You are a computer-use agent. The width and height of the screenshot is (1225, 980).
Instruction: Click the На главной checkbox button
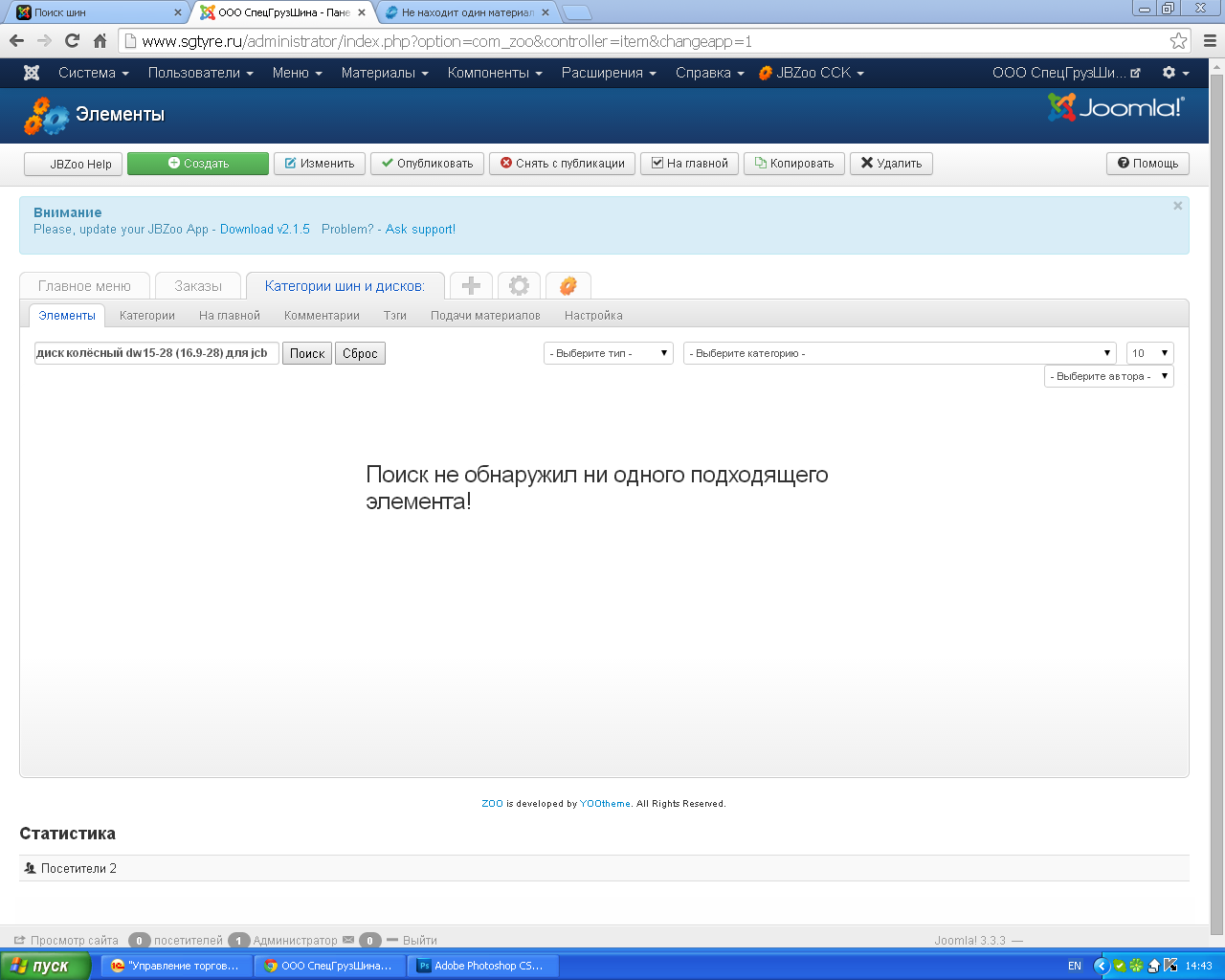(689, 164)
